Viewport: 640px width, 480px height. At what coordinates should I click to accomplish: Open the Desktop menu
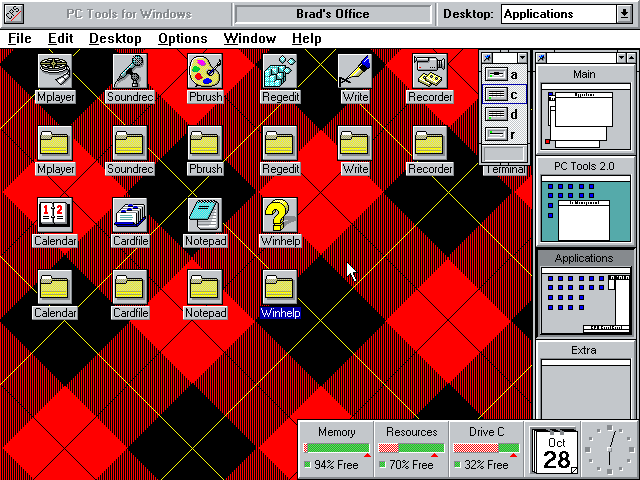click(x=115, y=38)
